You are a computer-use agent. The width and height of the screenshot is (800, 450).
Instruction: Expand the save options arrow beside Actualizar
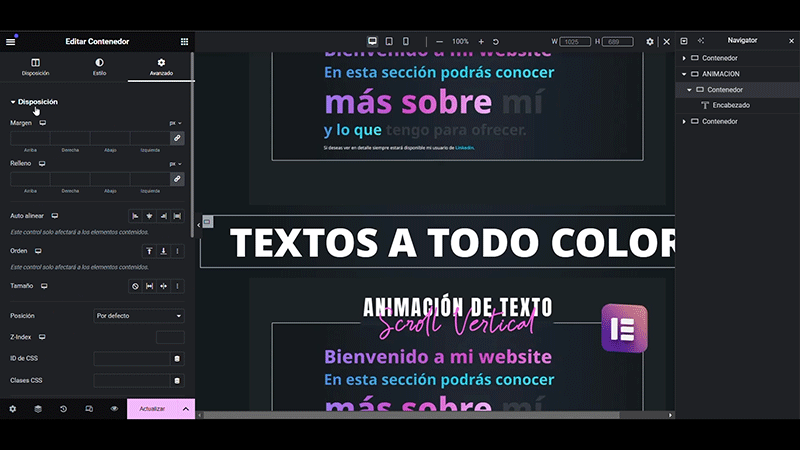[185, 409]
